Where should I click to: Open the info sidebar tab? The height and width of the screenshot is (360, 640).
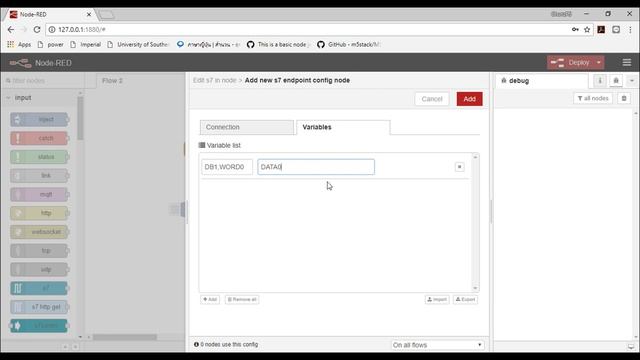(600, 81)
